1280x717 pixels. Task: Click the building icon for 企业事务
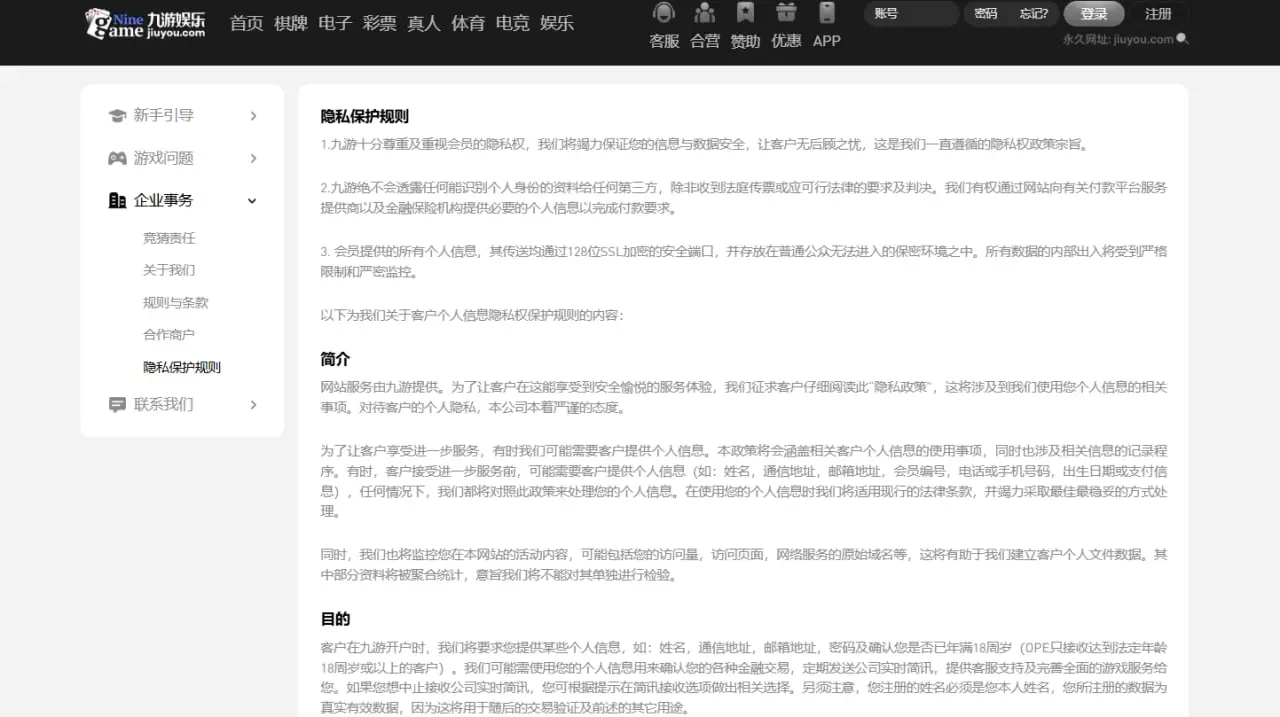[x=117, y=200]
